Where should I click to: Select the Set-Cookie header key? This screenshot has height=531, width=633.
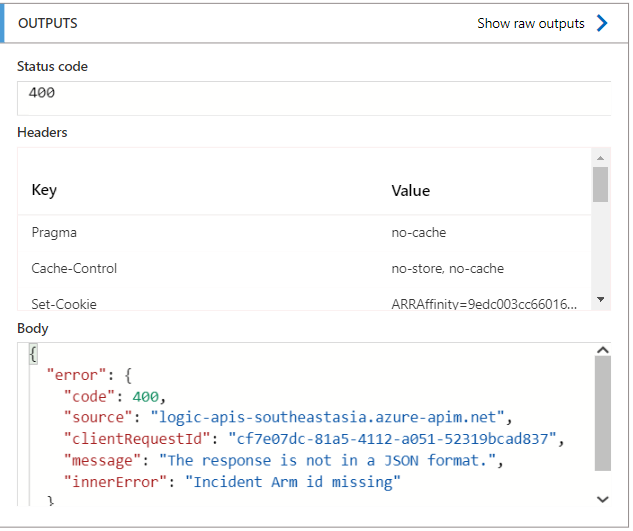[x=64, y=304]
